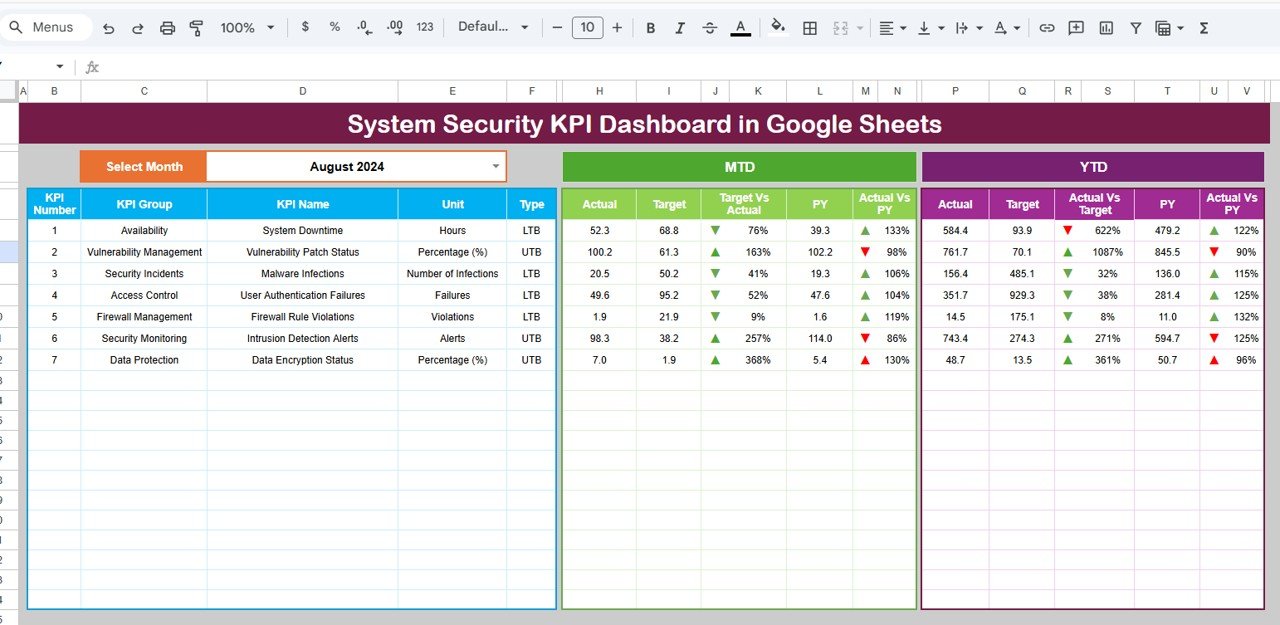Viewport: 1280px width, 625px height.
Task: Open the fill color picker
Action: (x=779, y=27)
